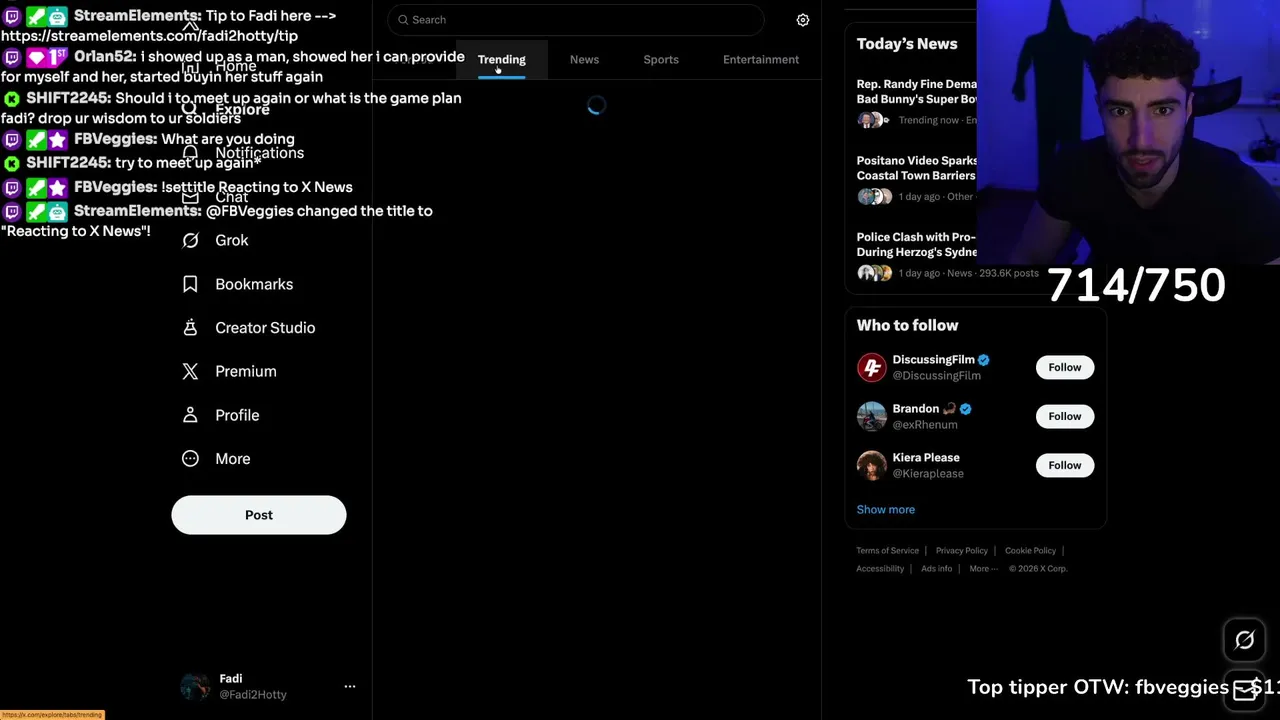Expand the footer More menu
This screenshot has height=720, width=1280.
click(983, 569)
